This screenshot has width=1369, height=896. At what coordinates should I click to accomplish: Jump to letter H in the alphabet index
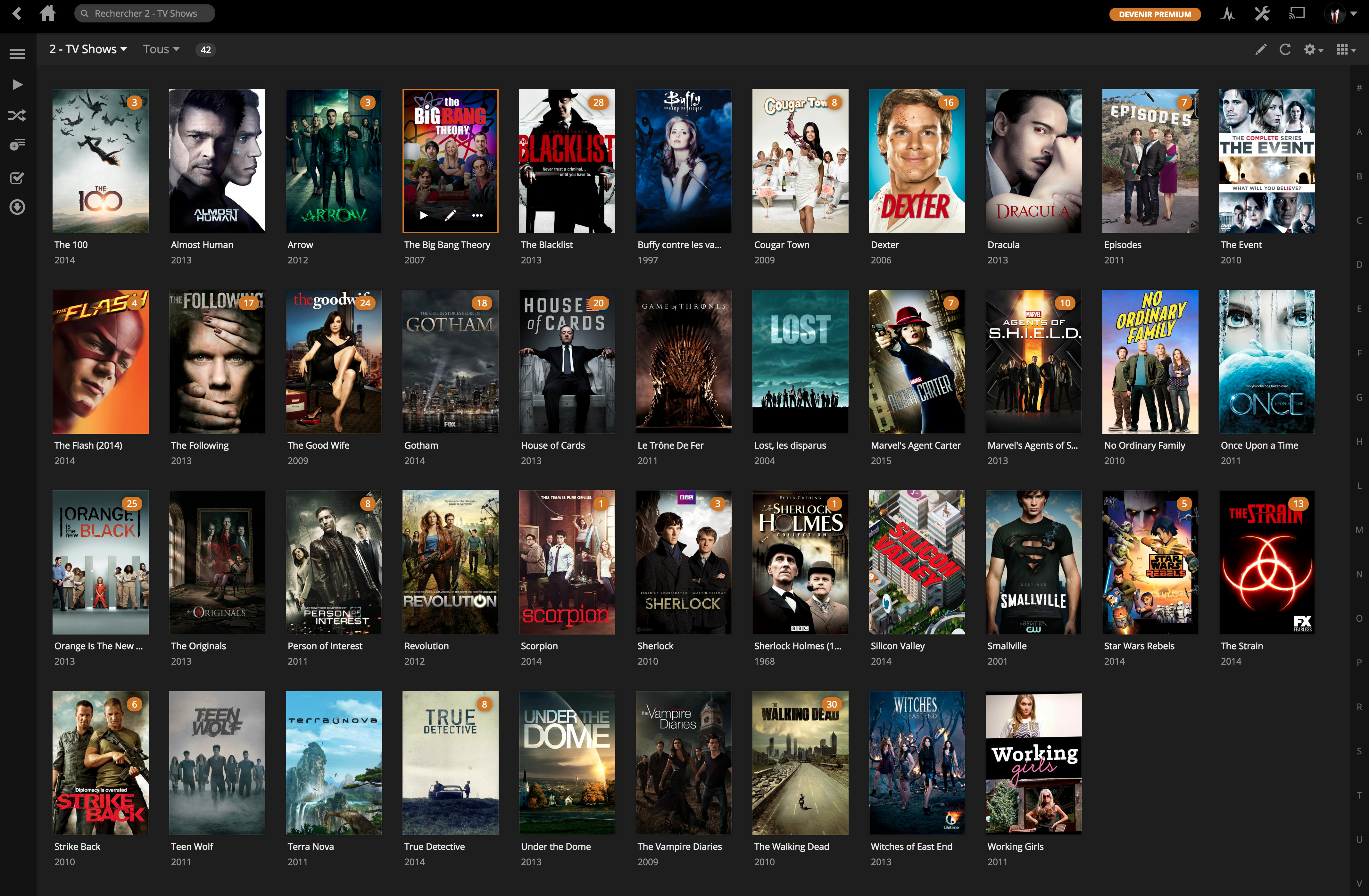coord(1359,442)
